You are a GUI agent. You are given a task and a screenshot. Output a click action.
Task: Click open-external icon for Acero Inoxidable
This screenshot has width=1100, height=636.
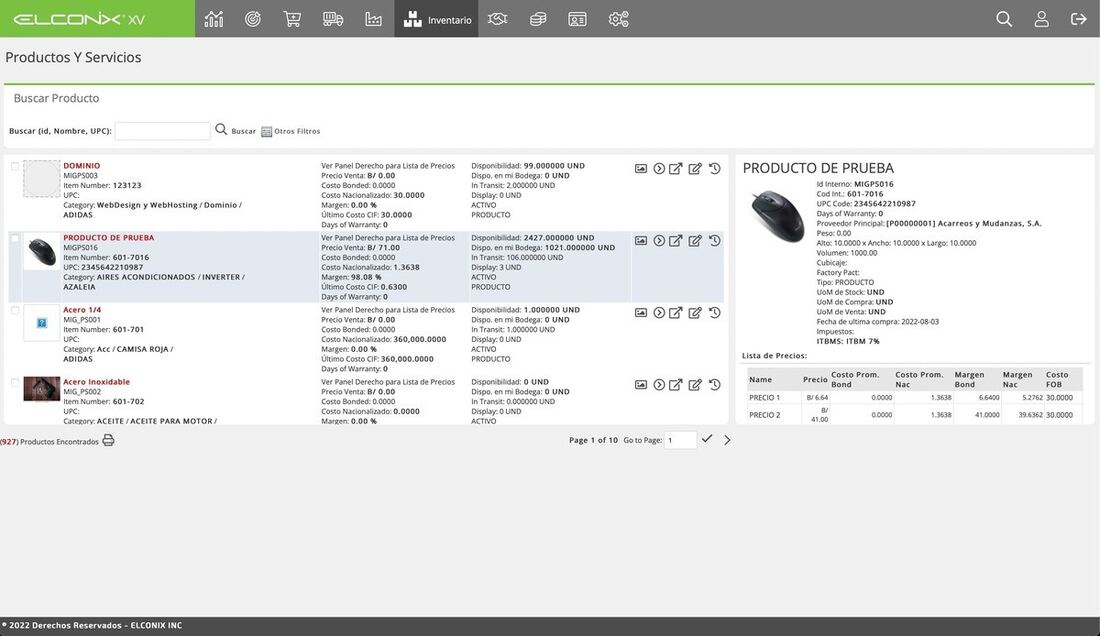676,384
